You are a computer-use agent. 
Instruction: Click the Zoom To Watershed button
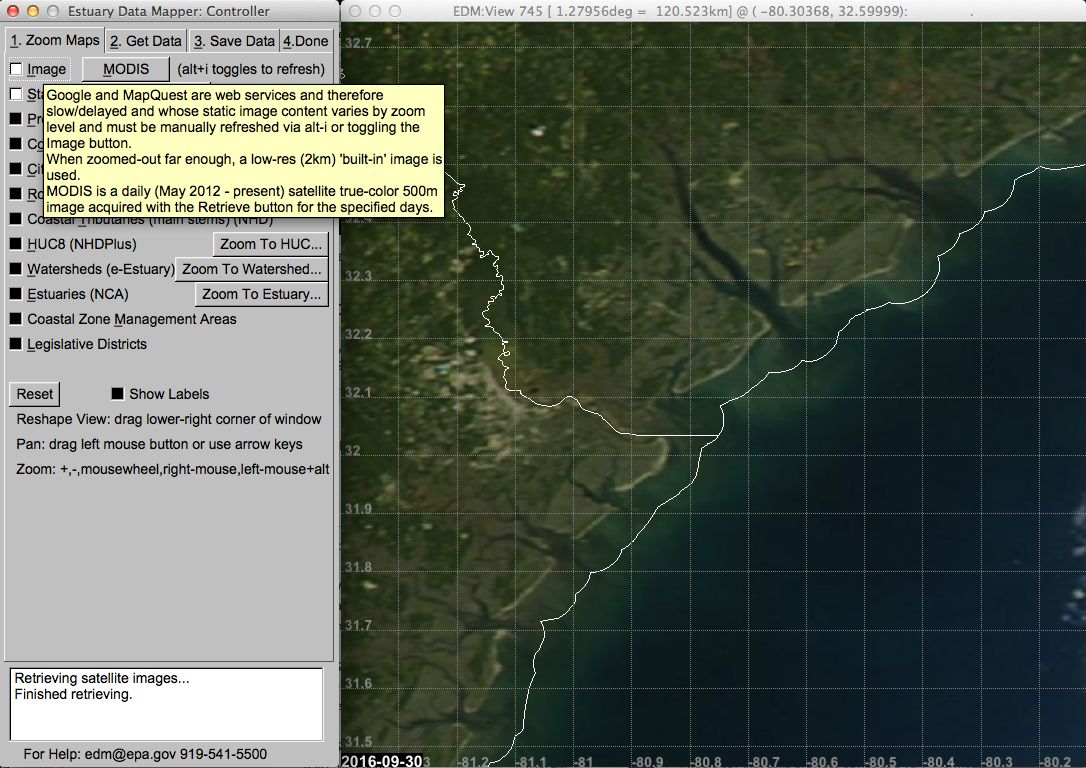tap(252, 269)
